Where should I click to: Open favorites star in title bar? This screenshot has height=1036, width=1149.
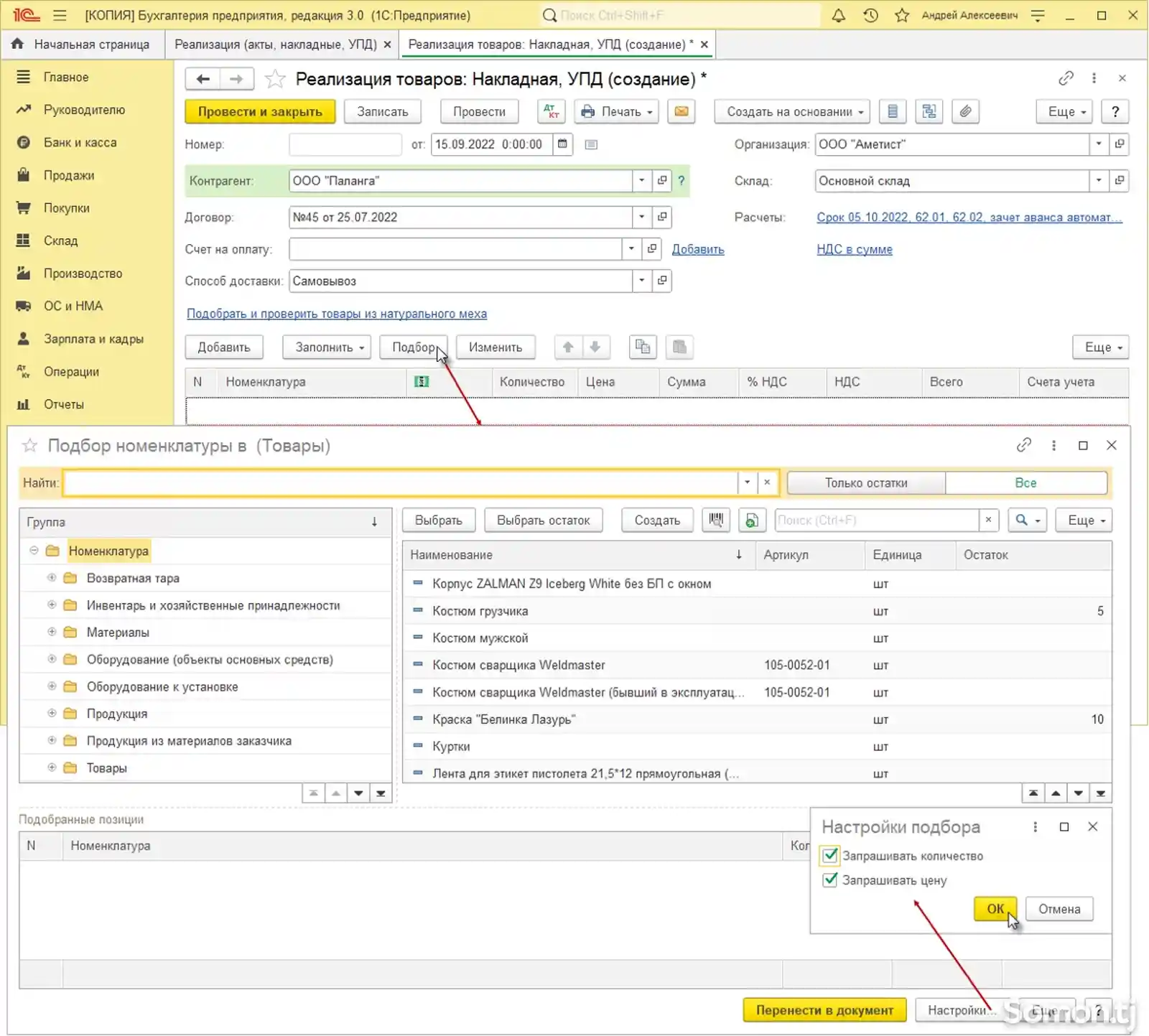click(902, 15)
